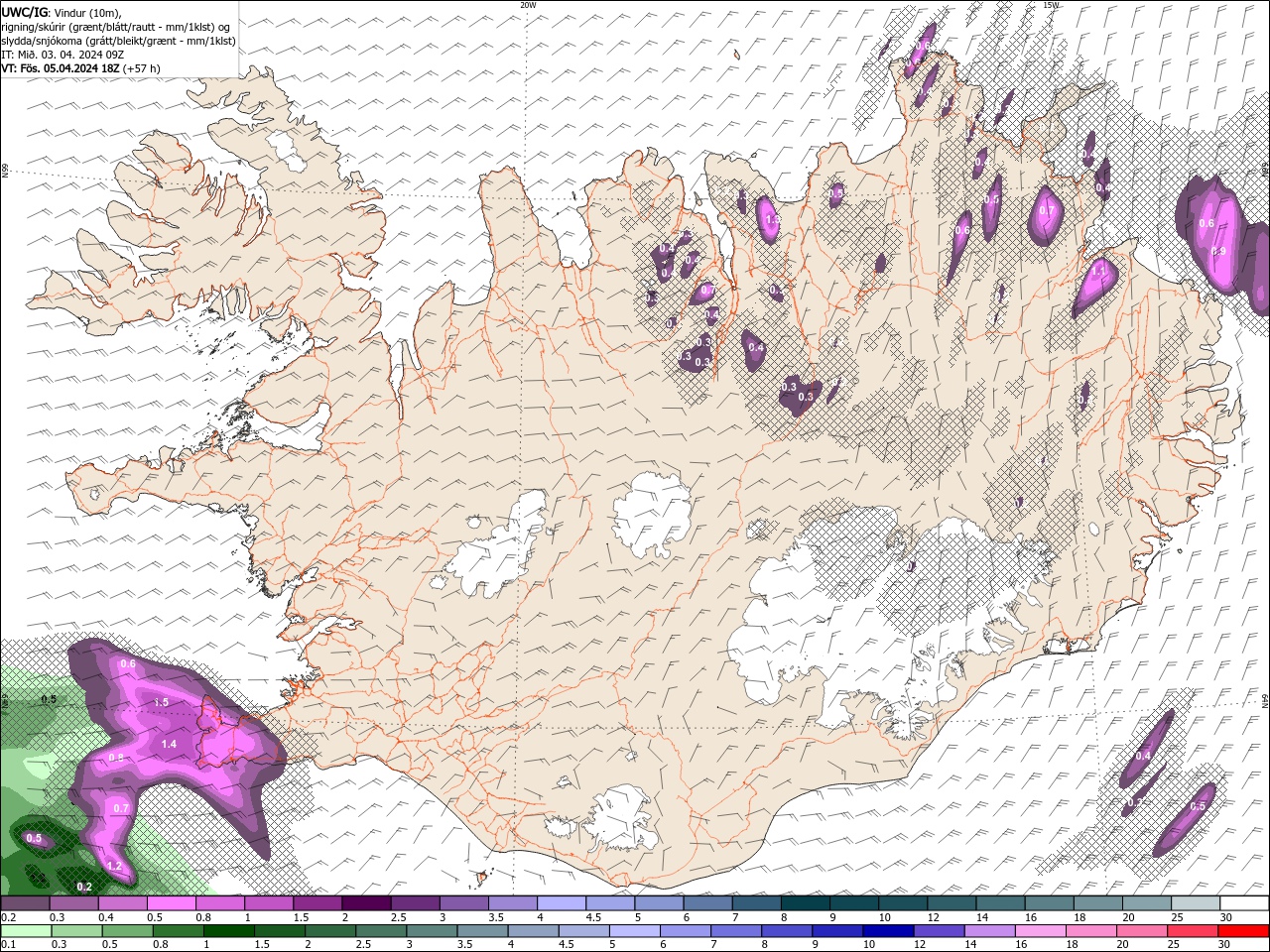Click the pale lavender swatch labeled 4, upper row
The image size is (1270, 952).
(x=562, y=903)
